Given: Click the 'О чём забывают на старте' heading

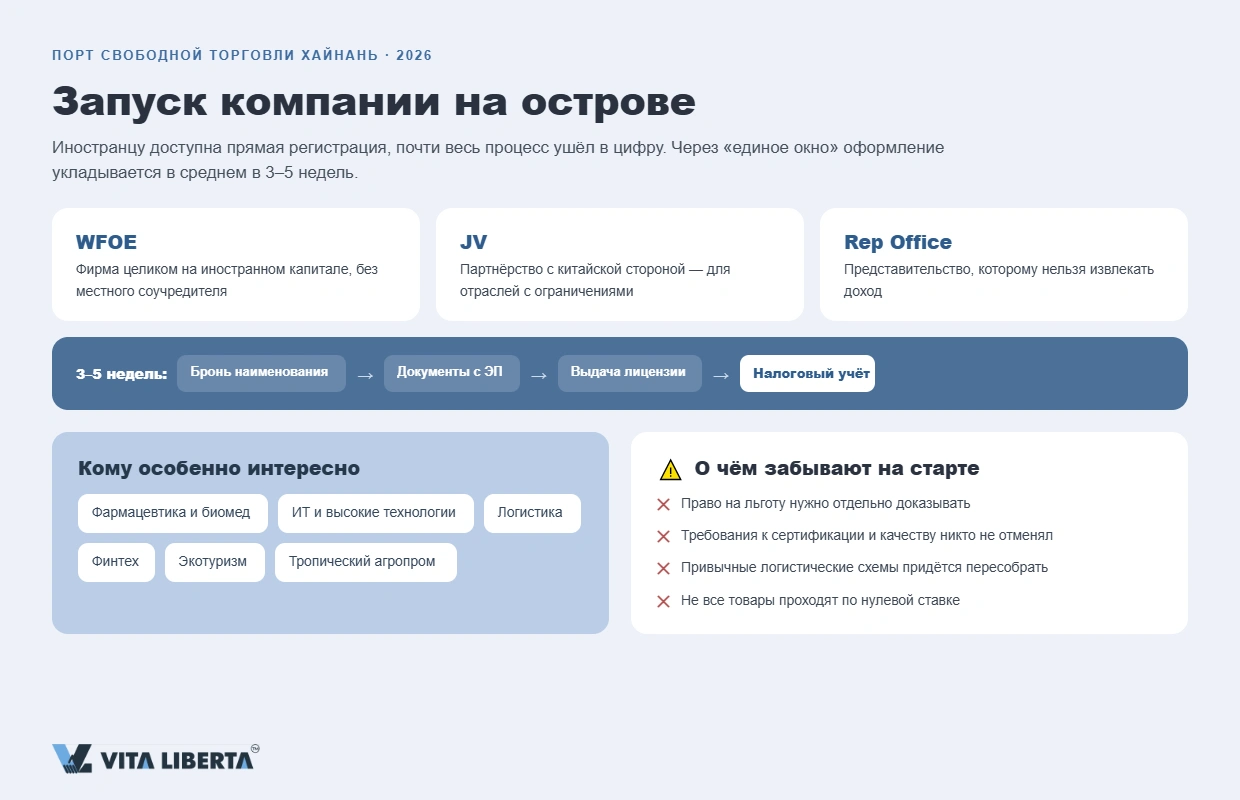Looking at the screenshot, I should click(x=837, y=469).
